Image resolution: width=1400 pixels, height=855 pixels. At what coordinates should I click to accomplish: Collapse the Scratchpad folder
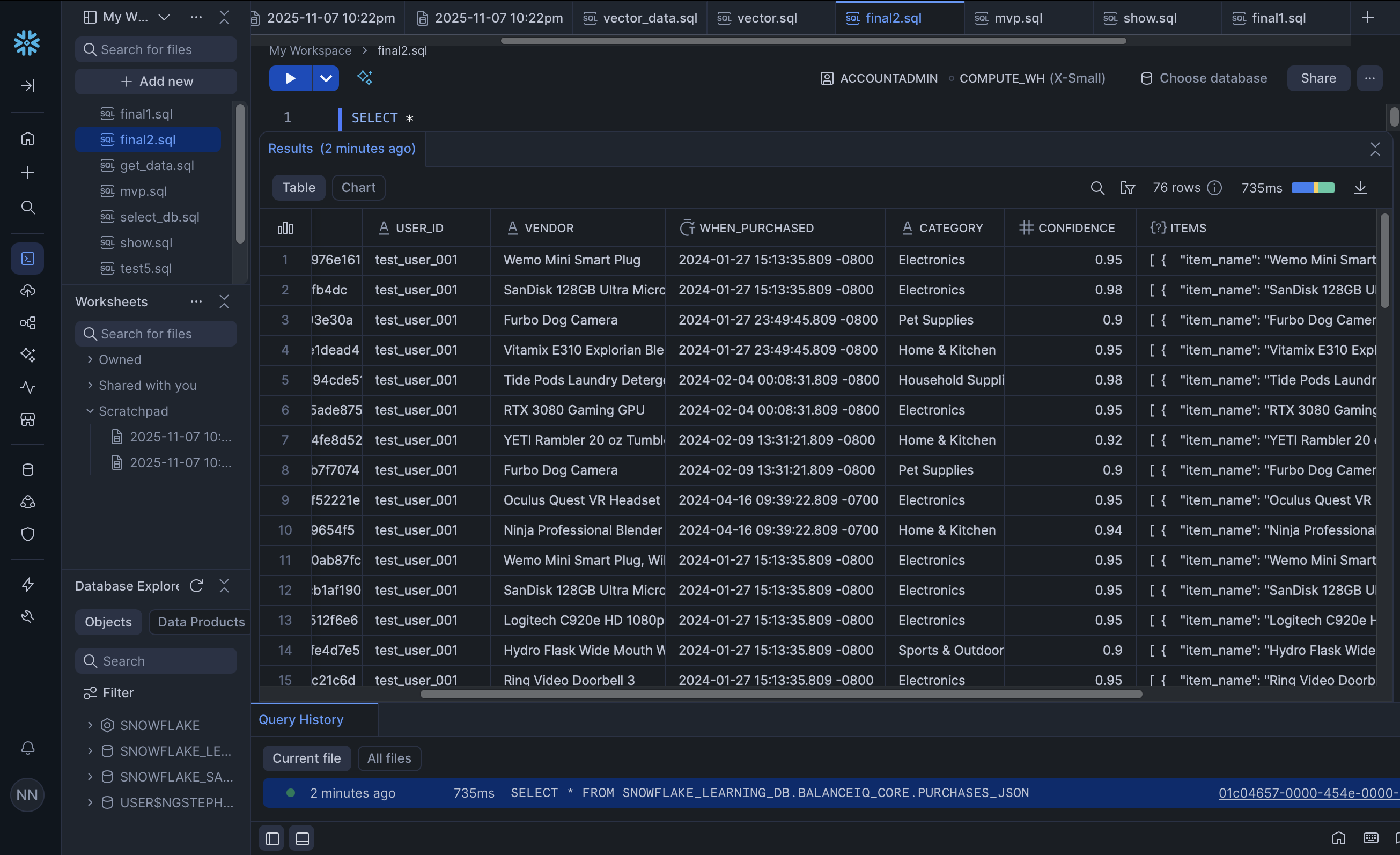pyautogui.click(x=90, y=411)
